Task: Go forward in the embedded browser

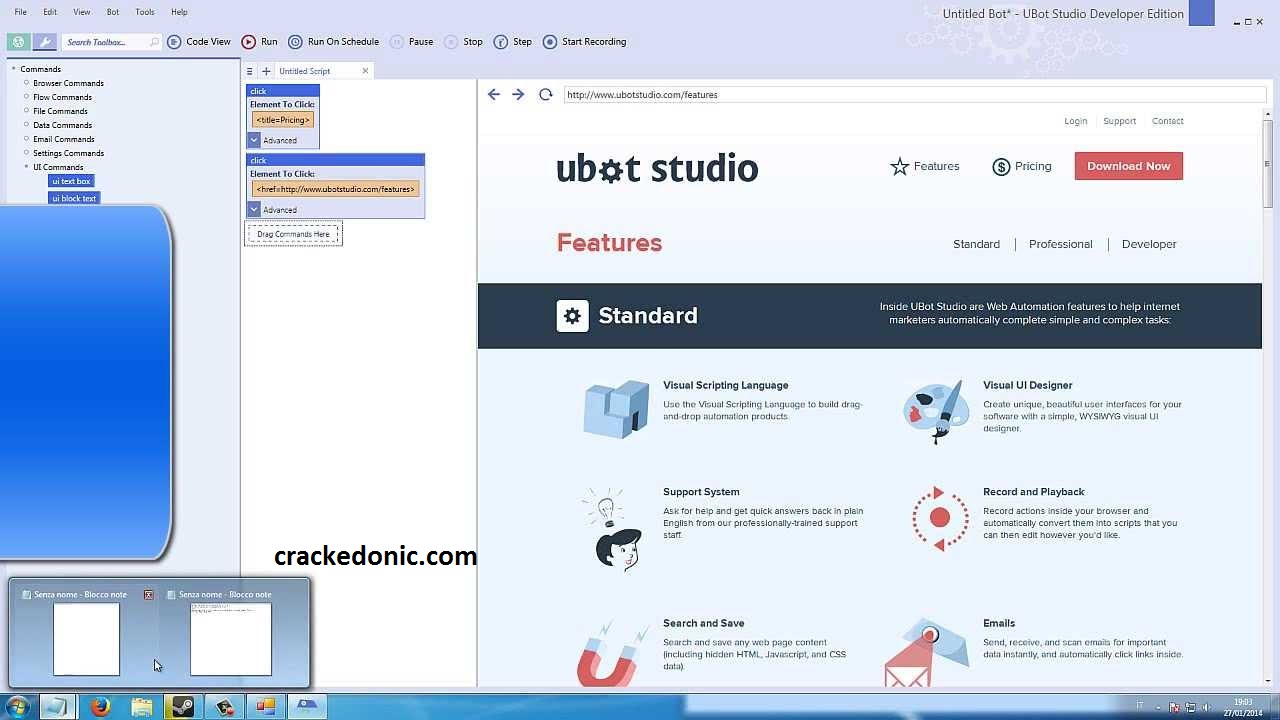Action: [x=518, y=94]
